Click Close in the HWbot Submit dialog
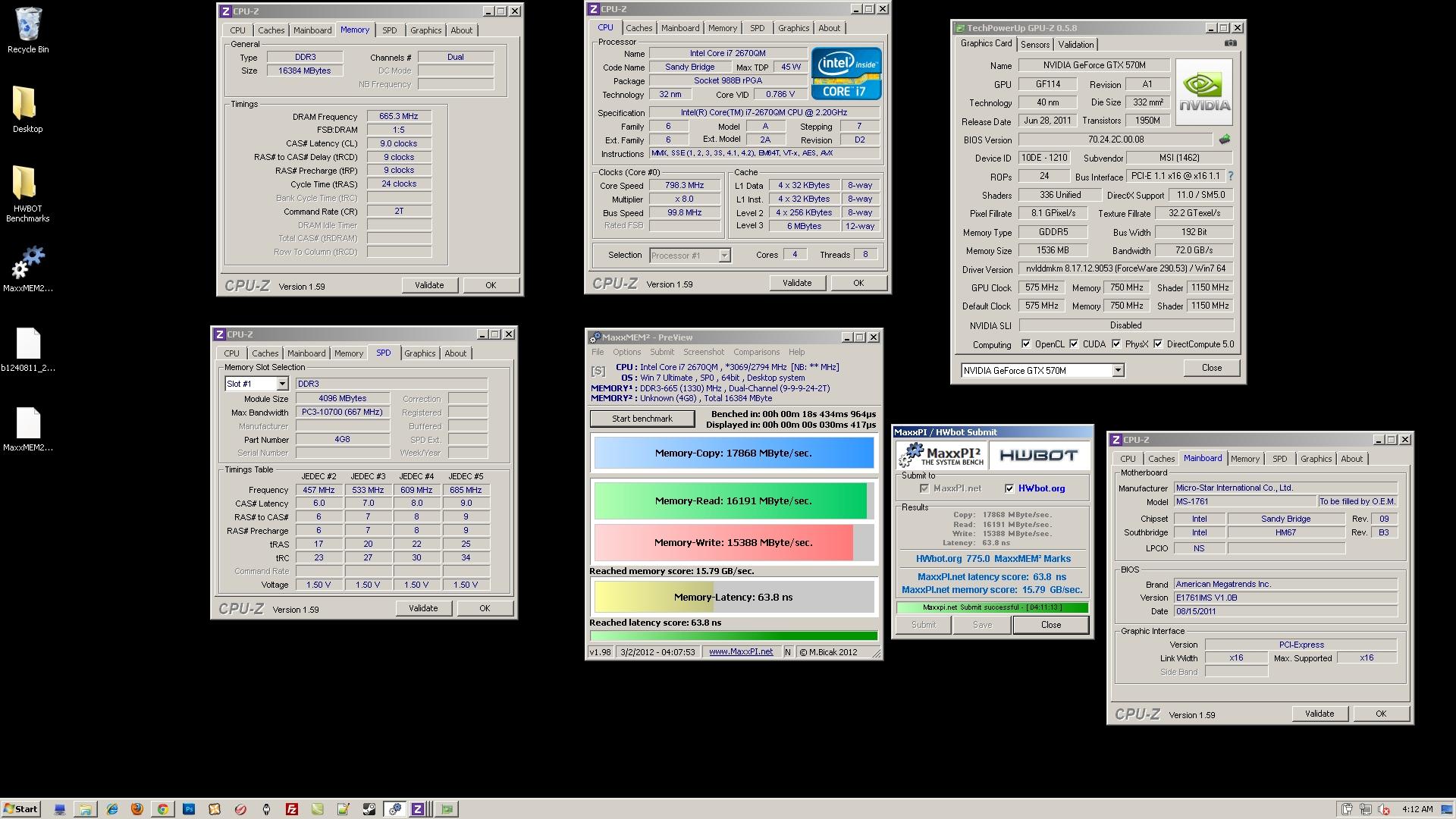Image resolution: width=1456 pixels, height=819 pixels. (1051, 625)
